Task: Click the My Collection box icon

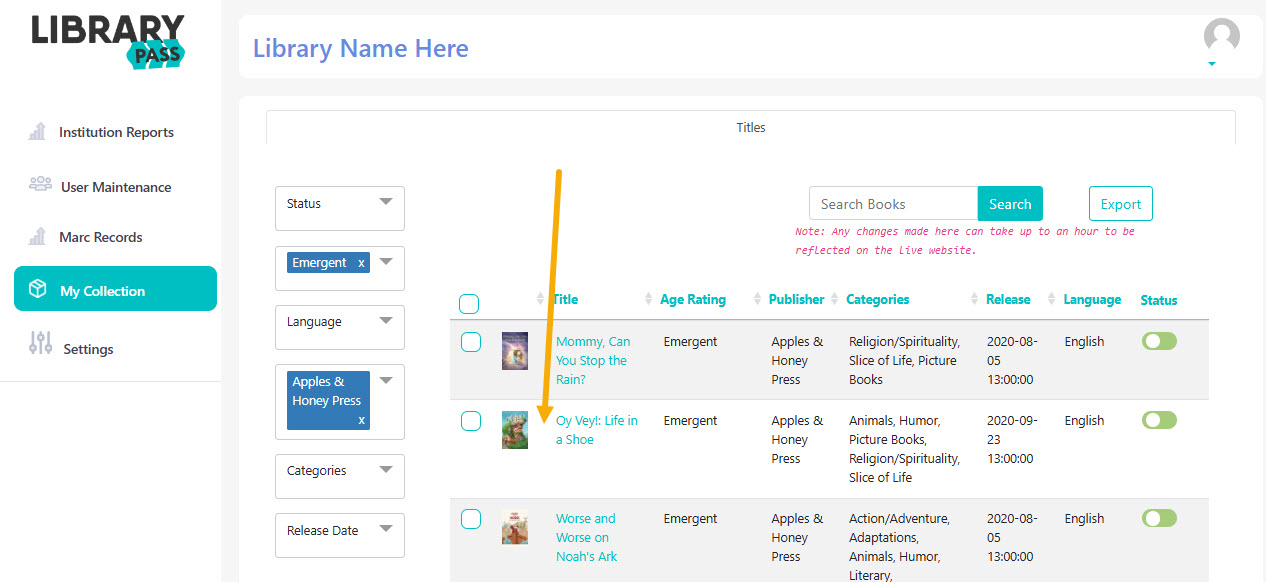Action: [38, 290]
